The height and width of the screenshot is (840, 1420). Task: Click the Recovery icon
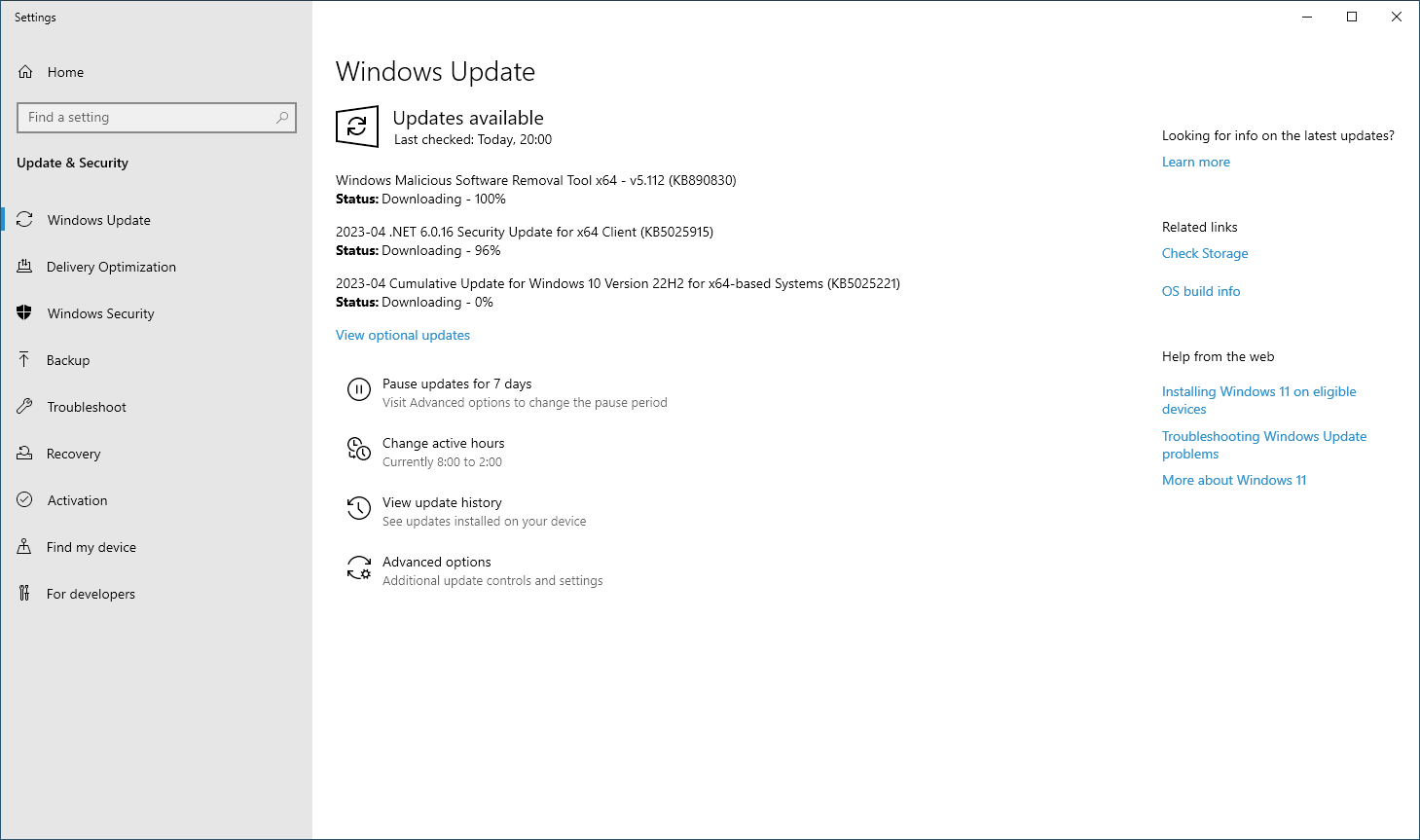[x=25, y=454]
